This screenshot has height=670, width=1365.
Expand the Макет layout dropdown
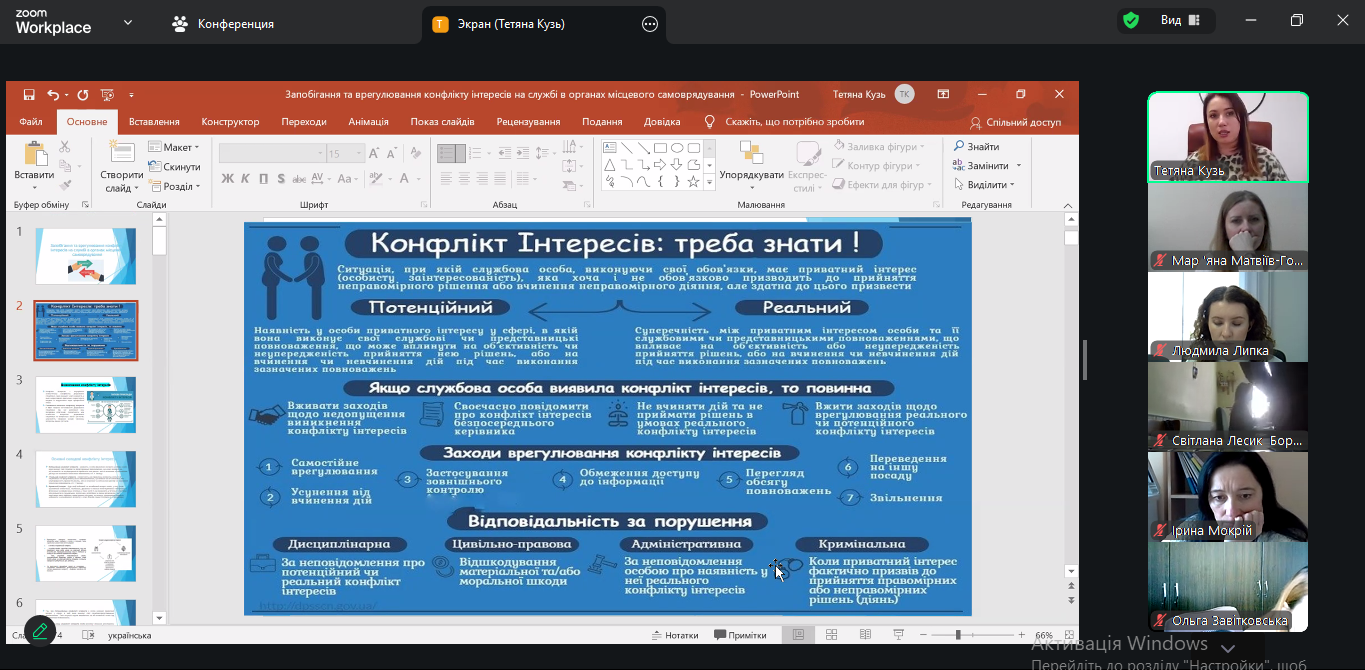pyautogui.click(x=175, y=147)
